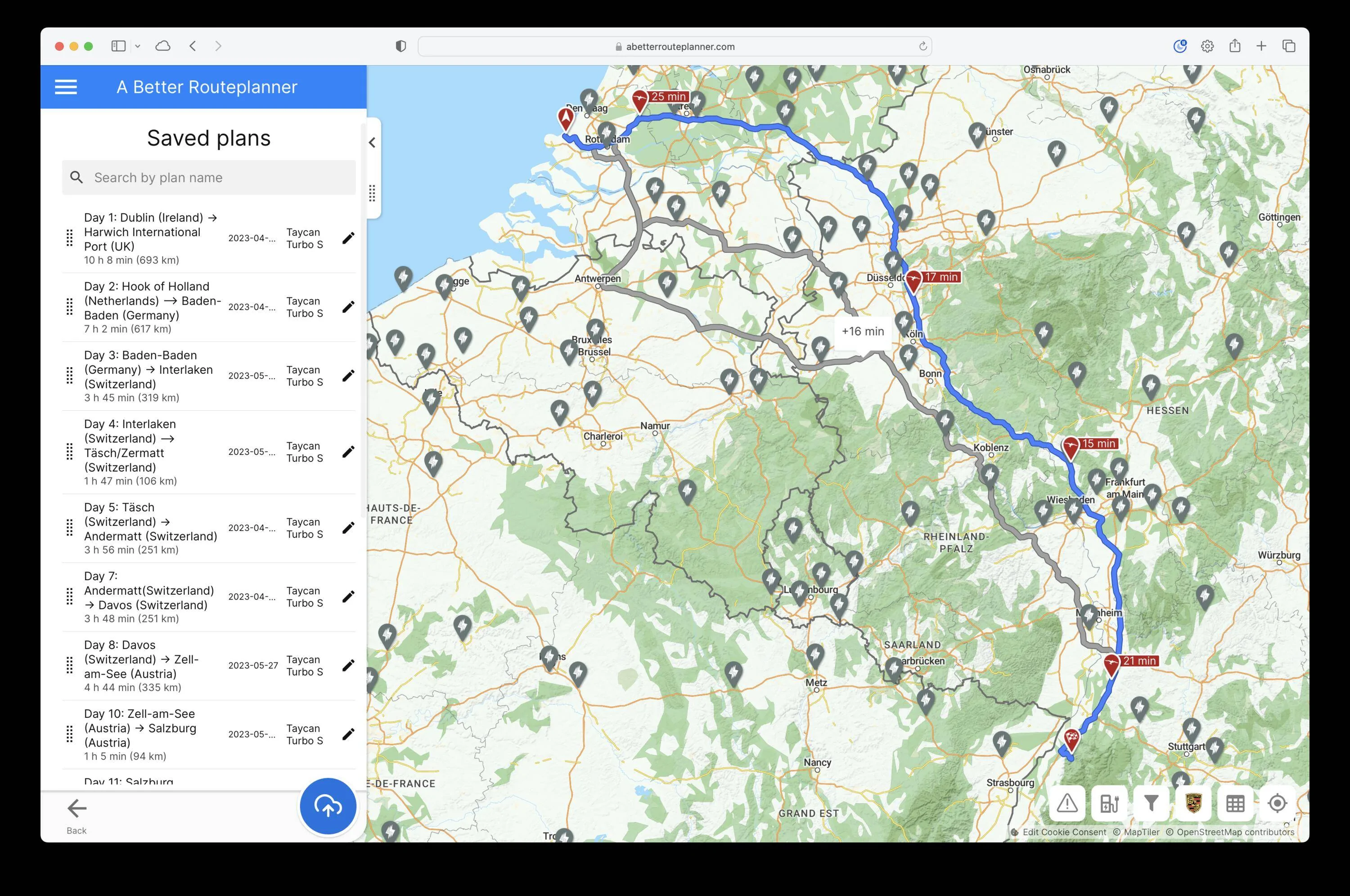Edit the Day 1 Dublin to Harwich plan

click(348, 237)
